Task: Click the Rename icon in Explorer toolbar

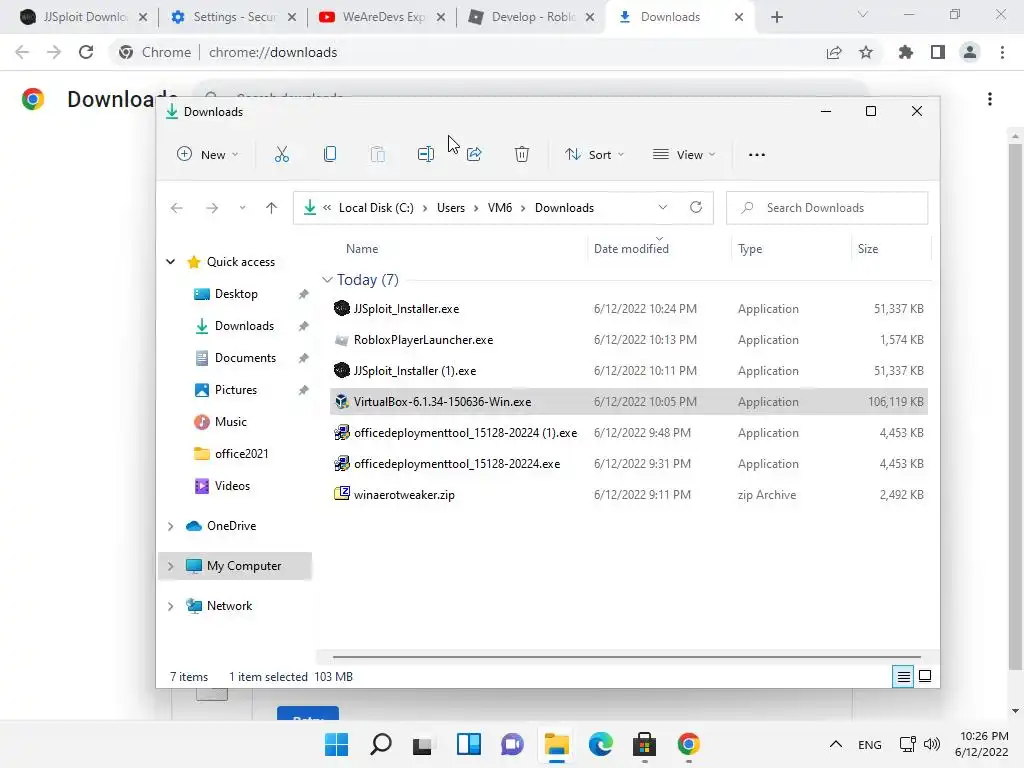Action: [x=426, y=155]
